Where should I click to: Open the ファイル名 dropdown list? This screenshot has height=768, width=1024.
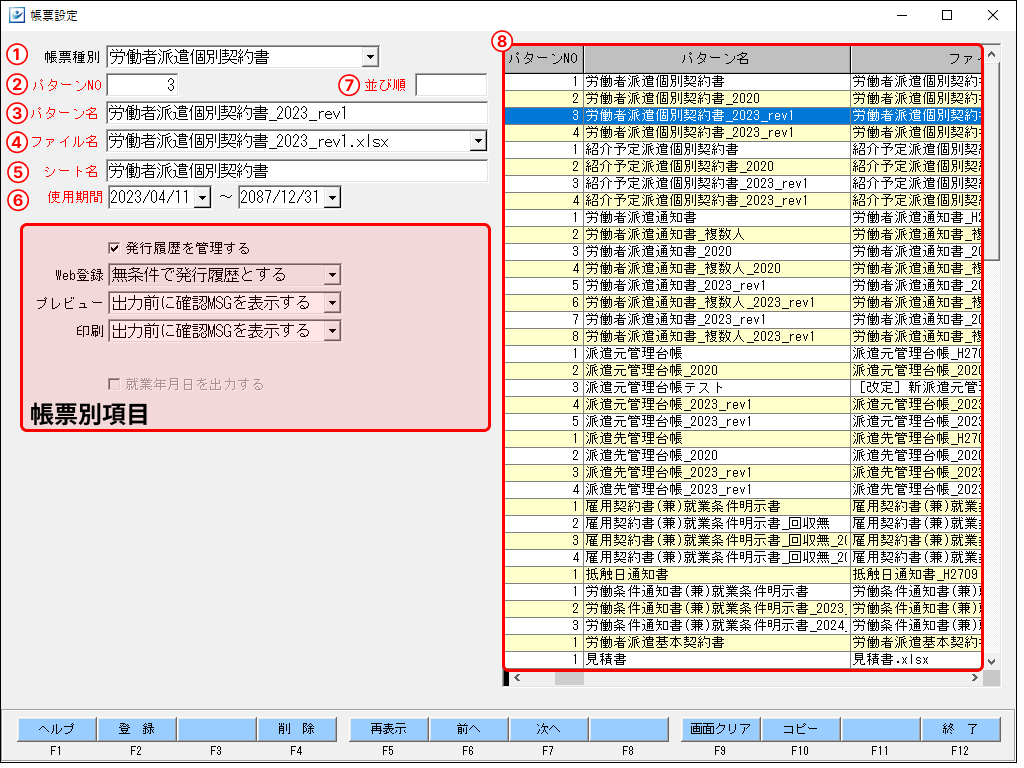tap(477, 141)
